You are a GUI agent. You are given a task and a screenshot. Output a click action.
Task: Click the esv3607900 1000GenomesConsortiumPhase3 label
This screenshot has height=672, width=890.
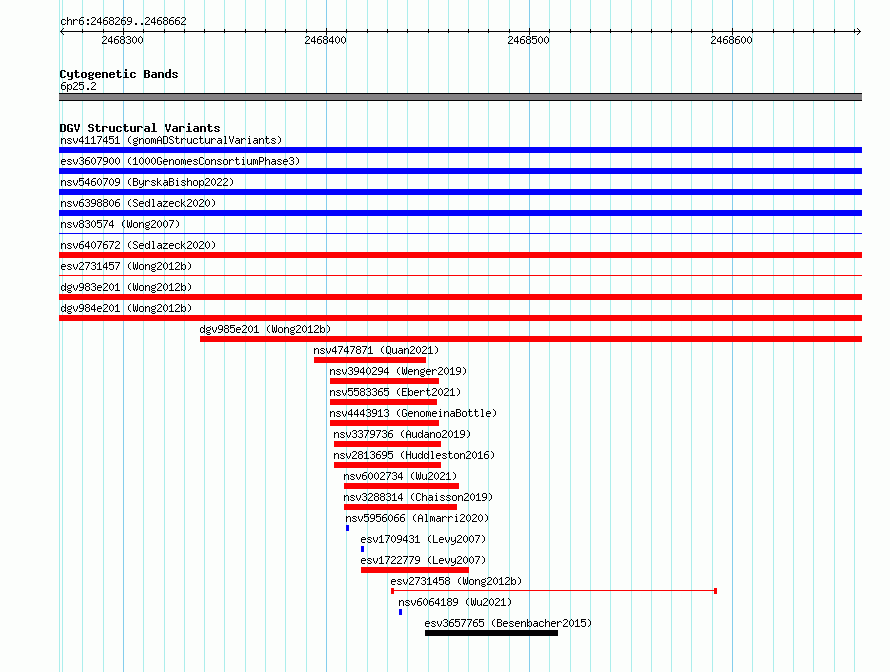(180, 161)
